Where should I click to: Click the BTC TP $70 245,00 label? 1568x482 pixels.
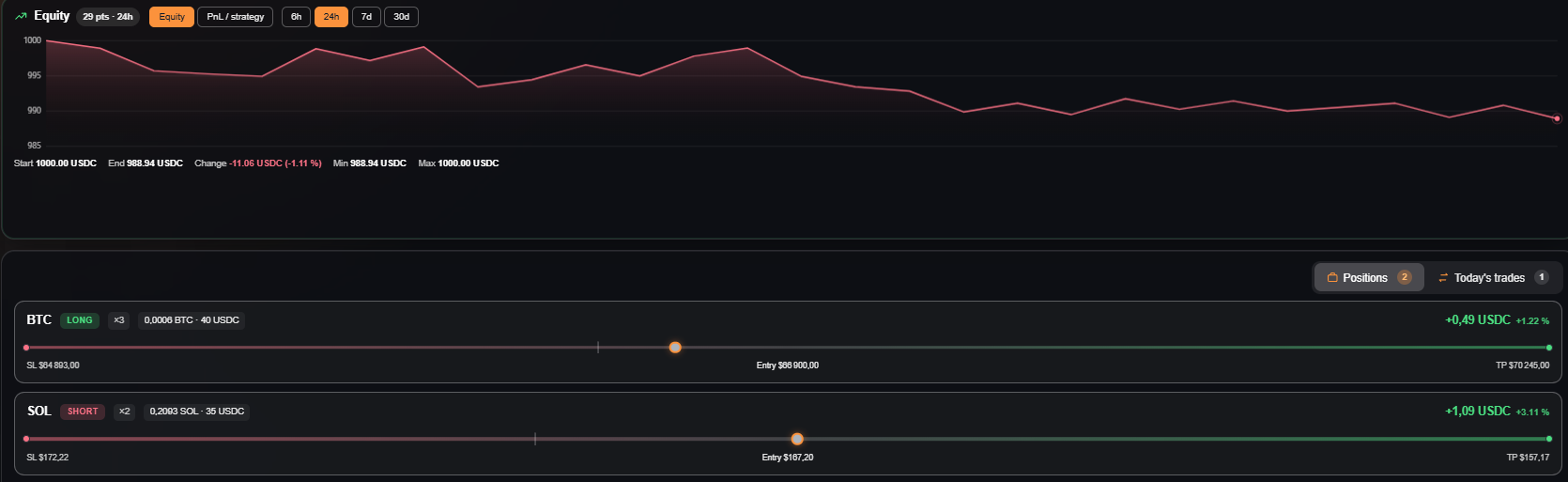pos(1523,365)
